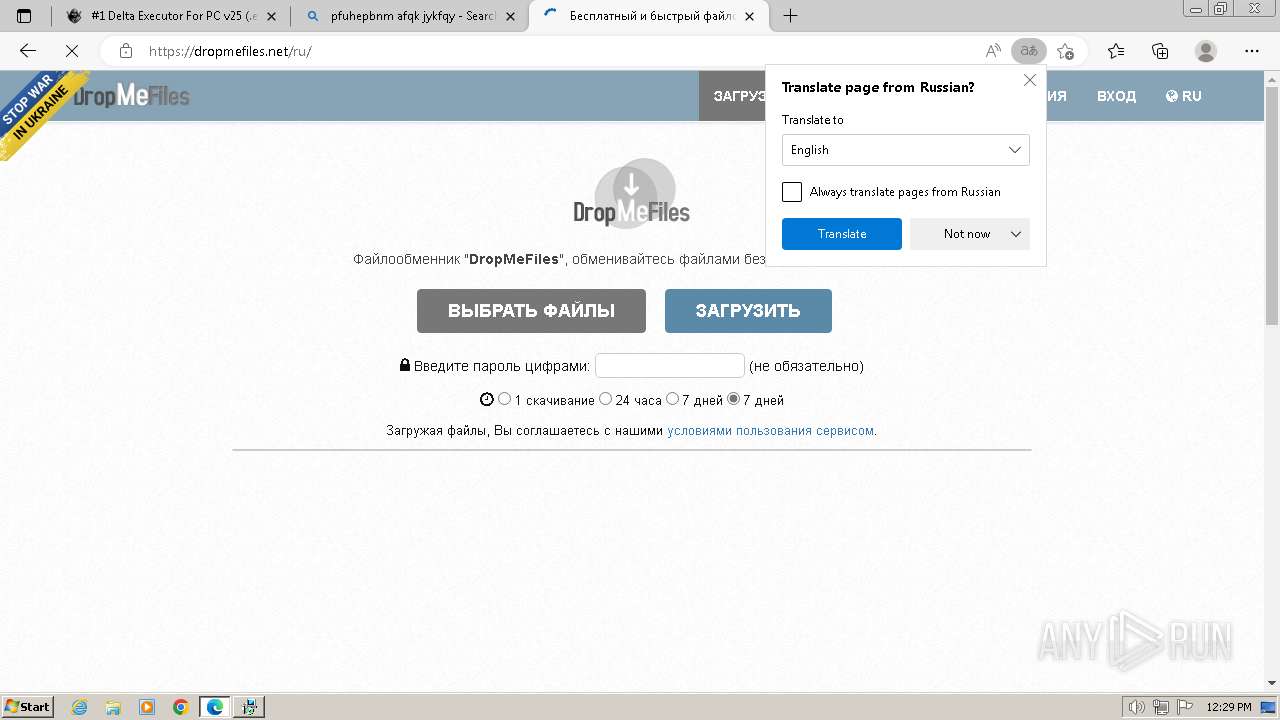Open the Favorites list icon

[x=1116, y=51]
